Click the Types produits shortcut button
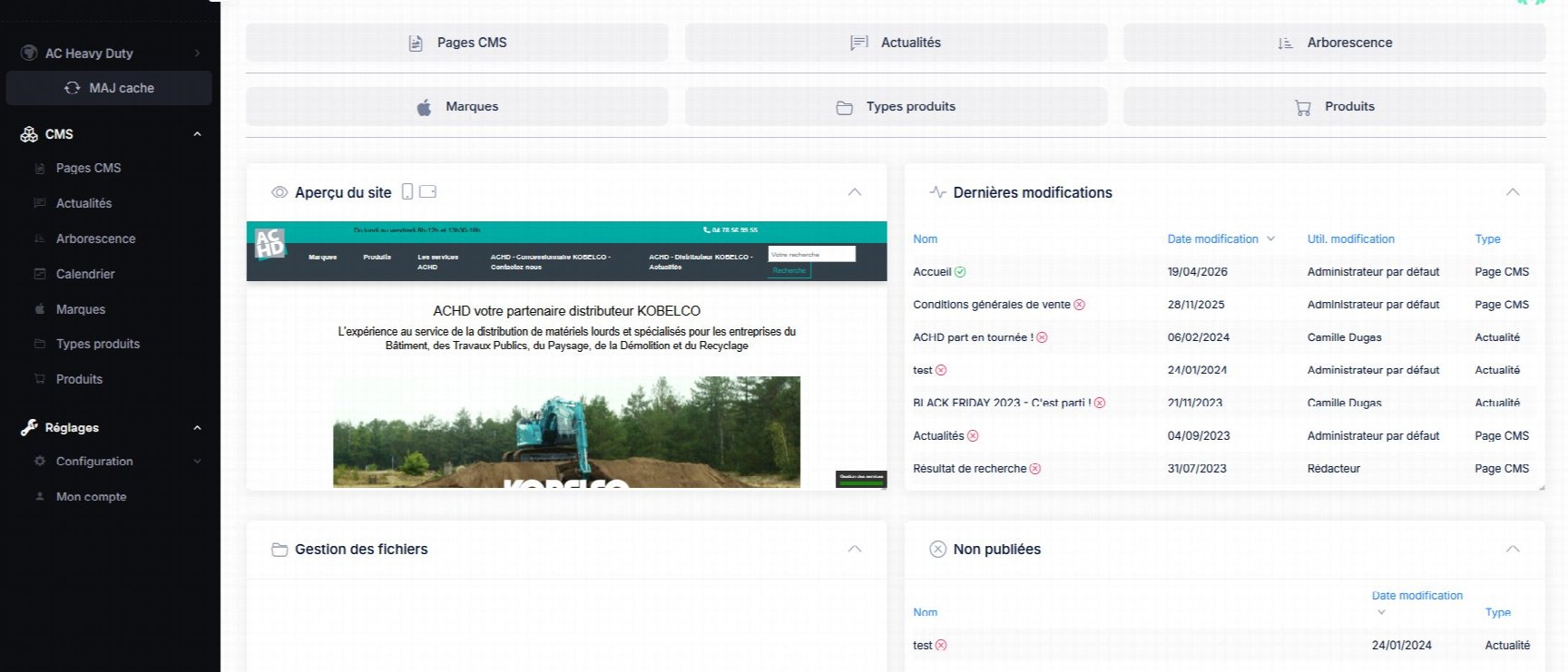Viewport: 1568px width, 672px height. 896,107
